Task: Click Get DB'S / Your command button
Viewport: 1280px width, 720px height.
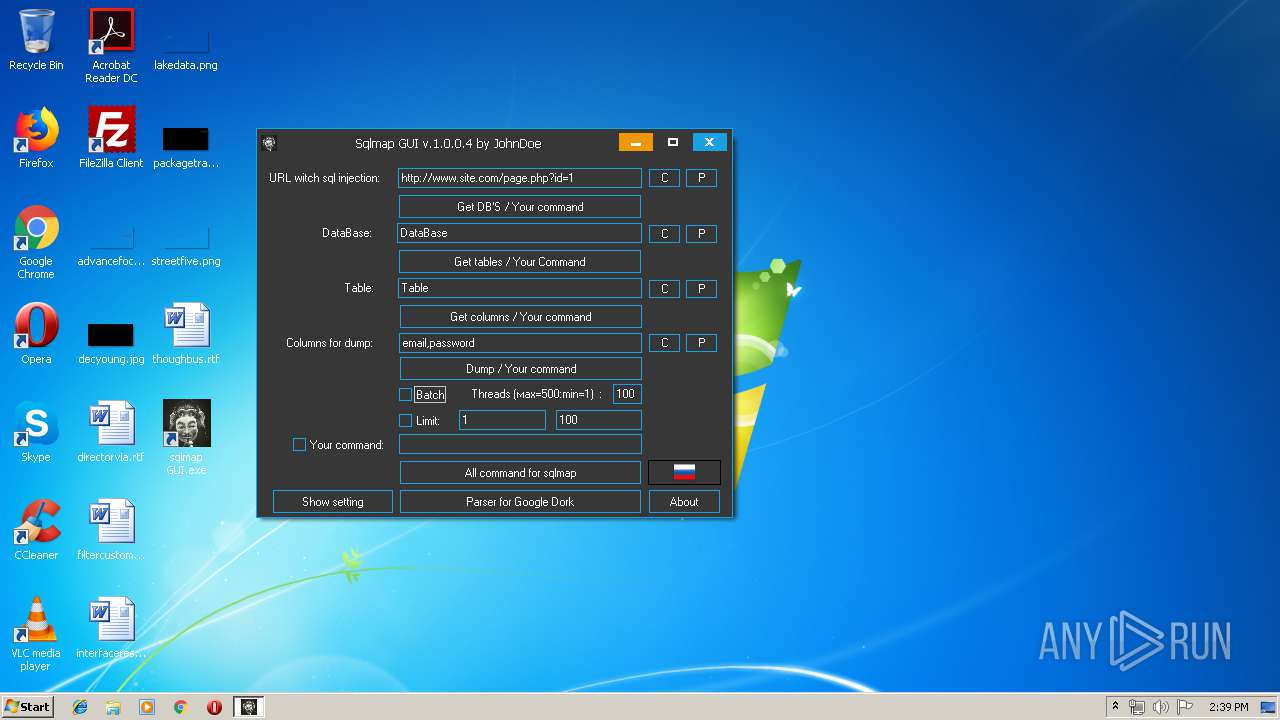Action: pyautogui.click(x=520, y=207)
